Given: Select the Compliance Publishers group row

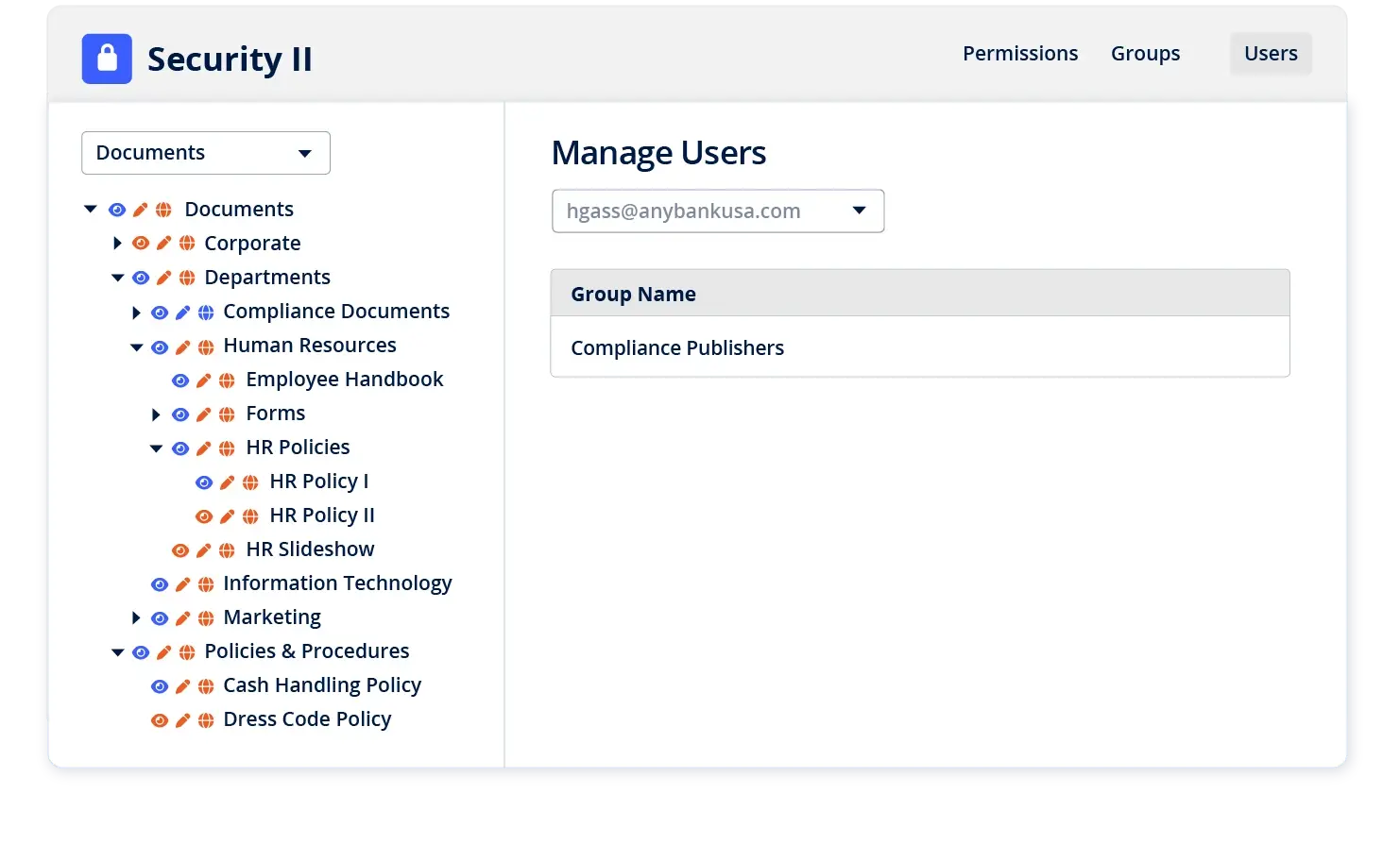Looking at the screenshot, I should click(x=677, y=347).
